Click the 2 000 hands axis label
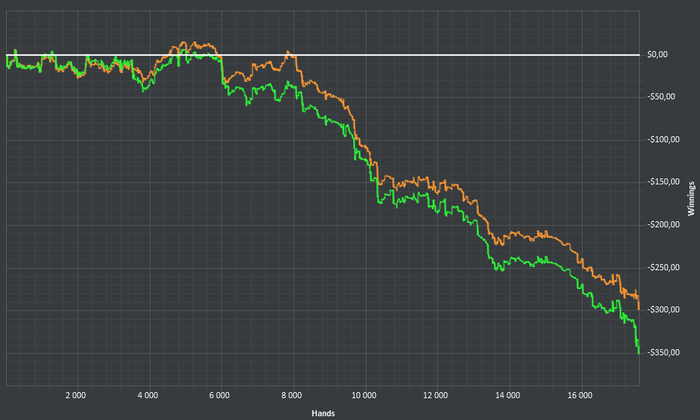This screenshot has width=700, height=420. [x=75, y=395]
